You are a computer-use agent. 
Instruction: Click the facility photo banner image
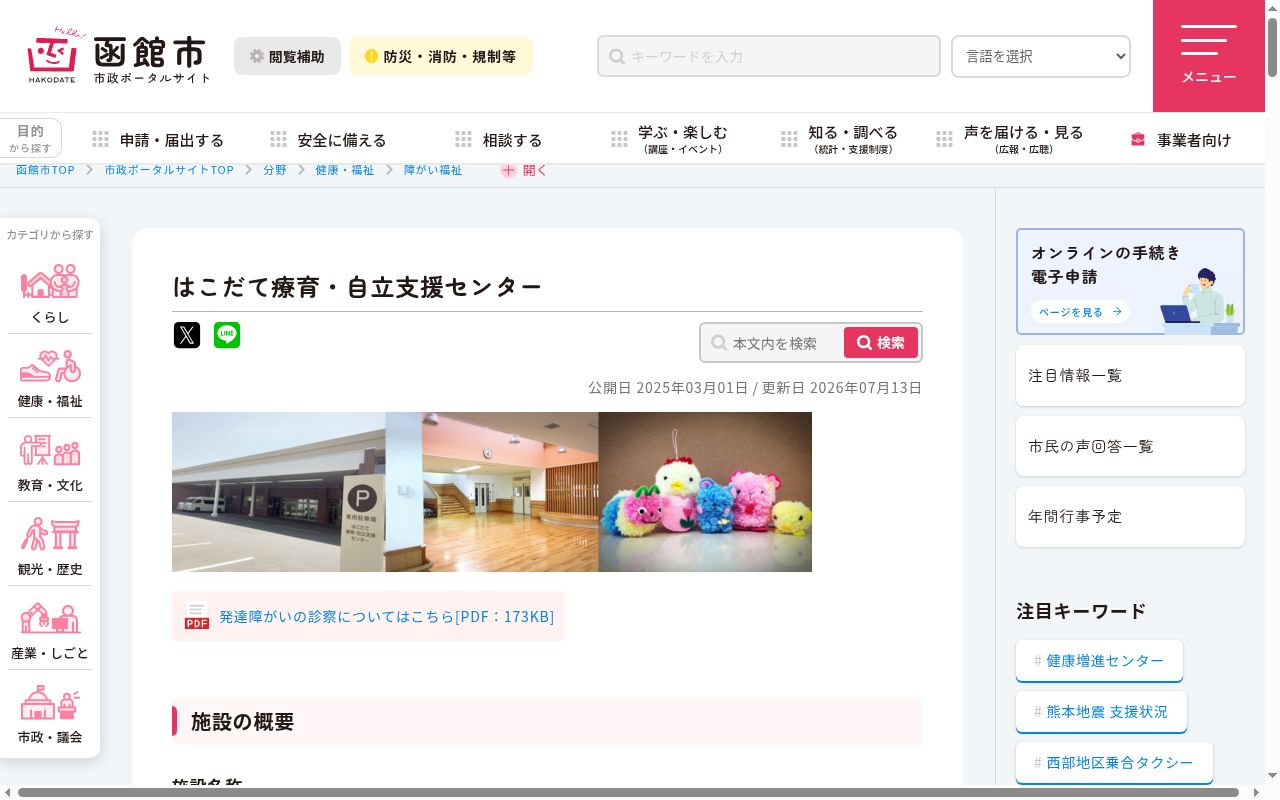492,492
